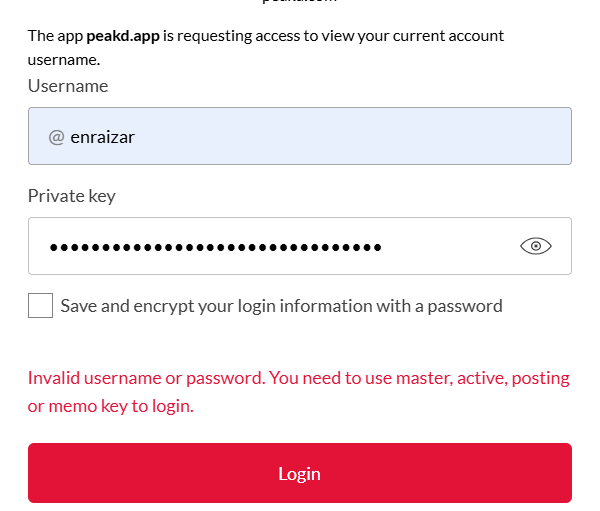The height and width of the screenshot is (511, 600).
Task: Reveal the private key with eye icon
Action: point(536,246)
